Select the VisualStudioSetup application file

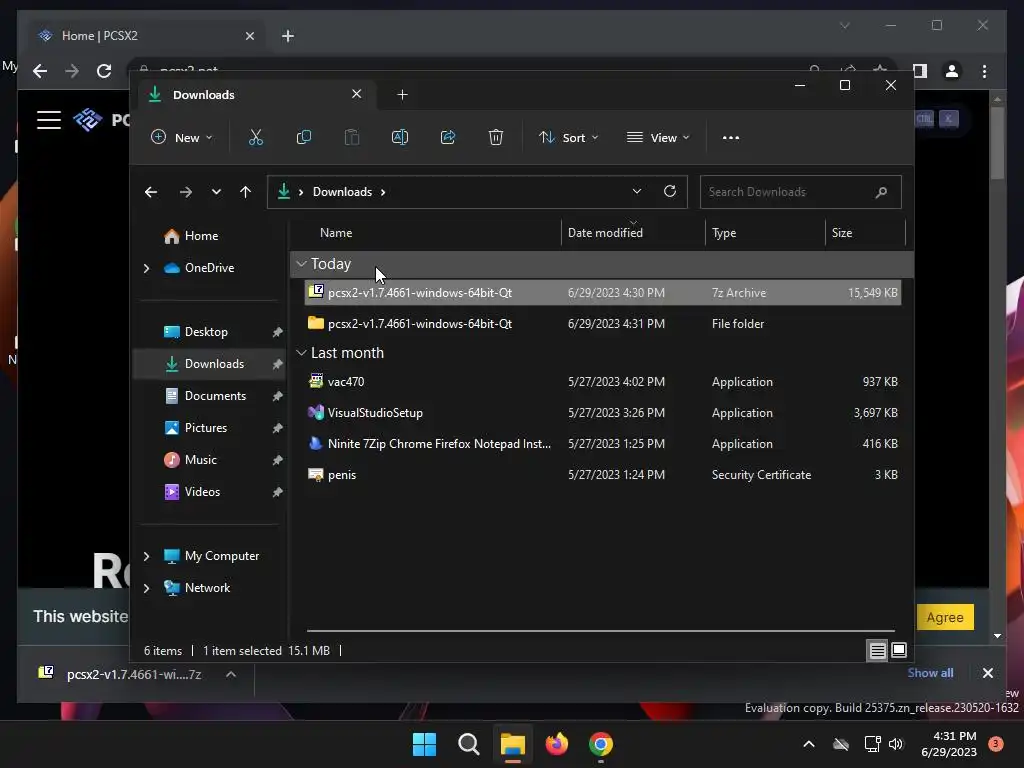603,413
